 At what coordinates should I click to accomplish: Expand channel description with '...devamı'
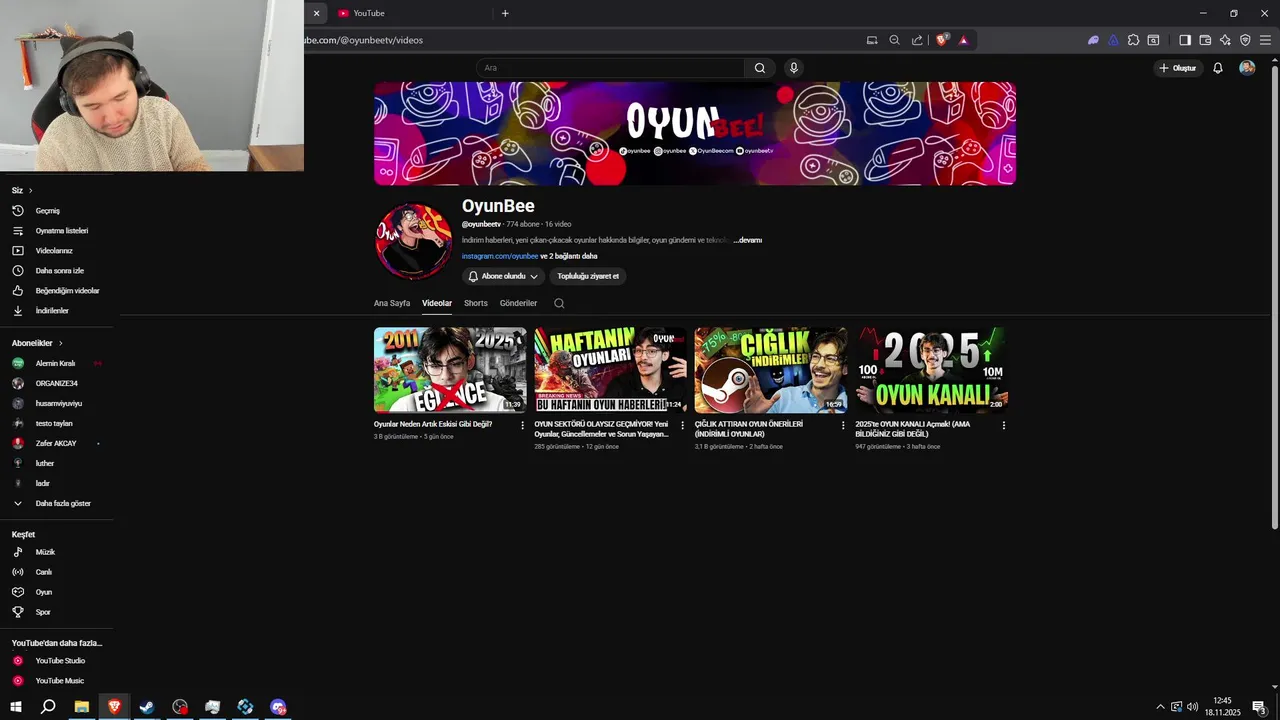point(748,240)
